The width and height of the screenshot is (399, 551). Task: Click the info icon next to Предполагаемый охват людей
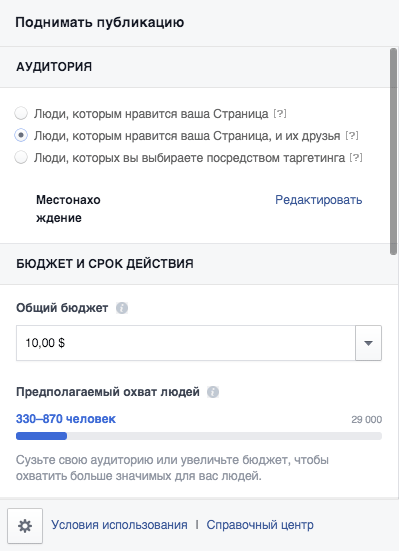tap(213, 392)
